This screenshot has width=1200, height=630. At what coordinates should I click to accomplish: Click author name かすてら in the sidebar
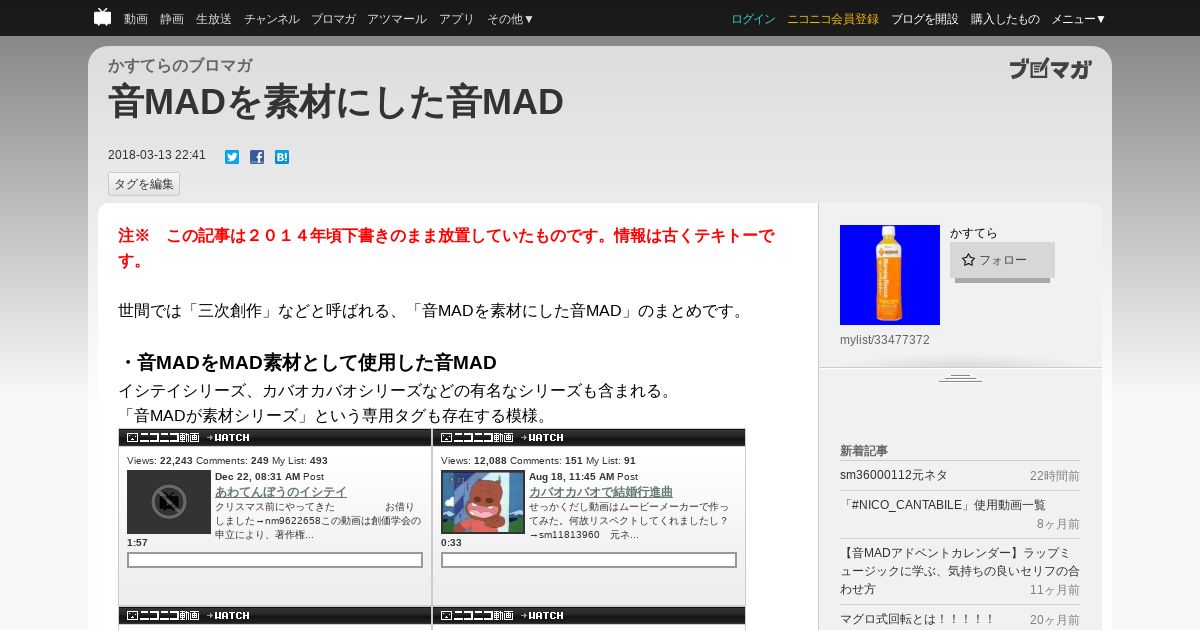974,233
